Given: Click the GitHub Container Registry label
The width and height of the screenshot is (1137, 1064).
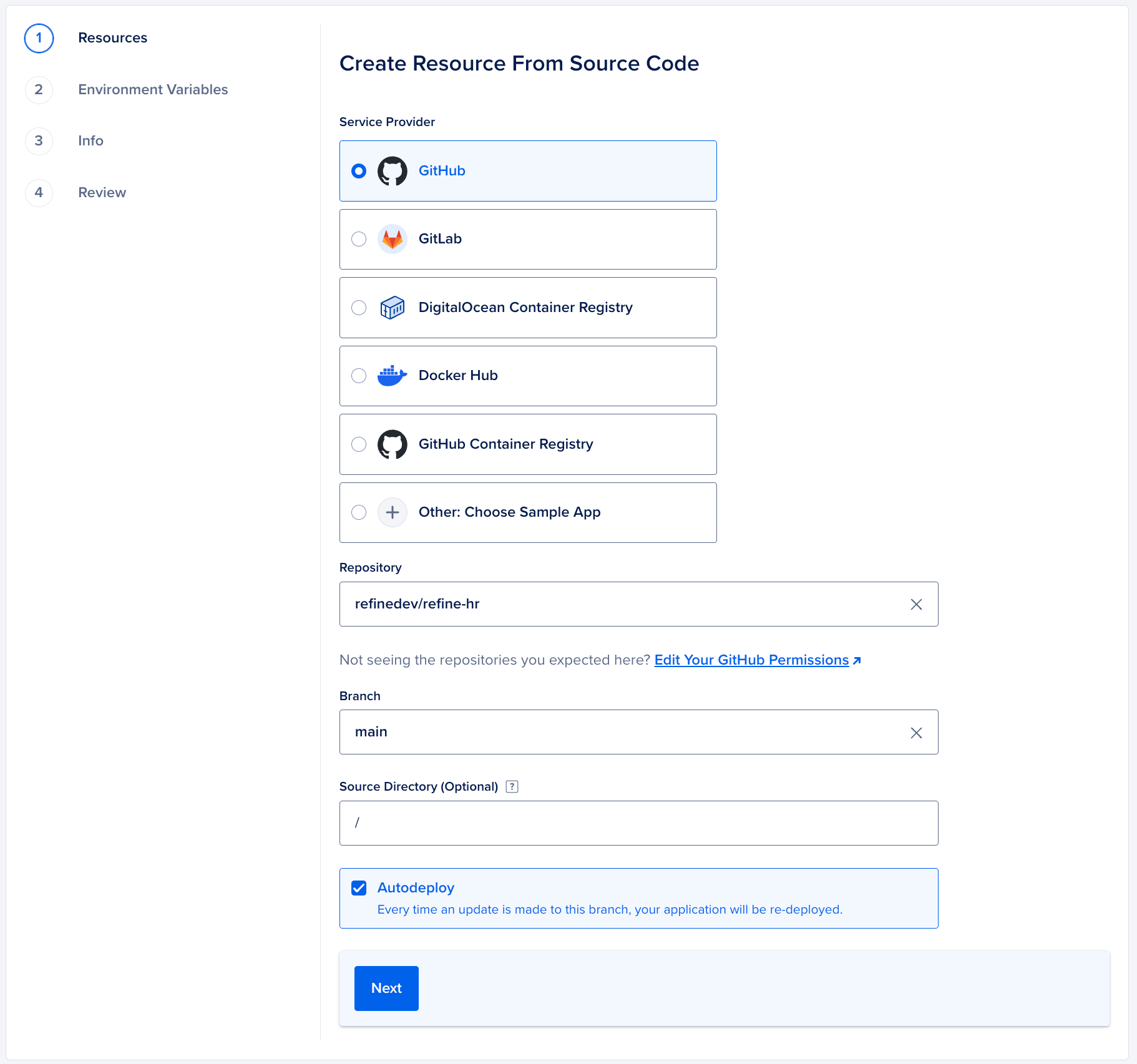Looking at the screenshot, I should pos(505,444).
